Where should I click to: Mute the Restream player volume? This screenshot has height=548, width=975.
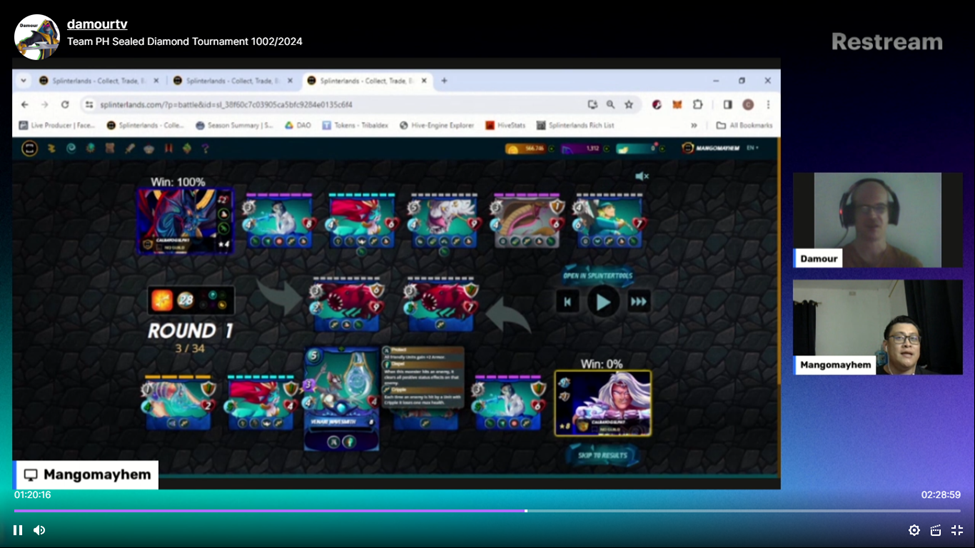click(40, 530)
